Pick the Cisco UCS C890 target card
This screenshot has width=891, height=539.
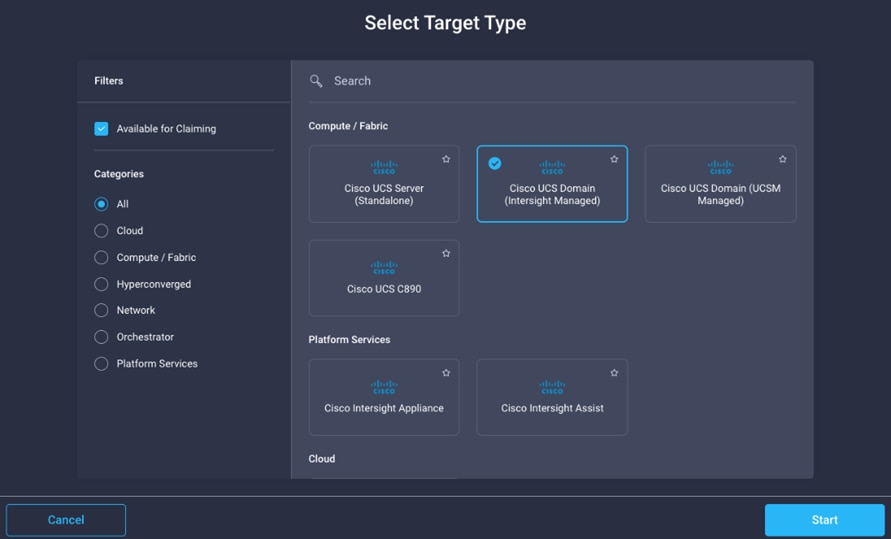[x=384, y=278]
